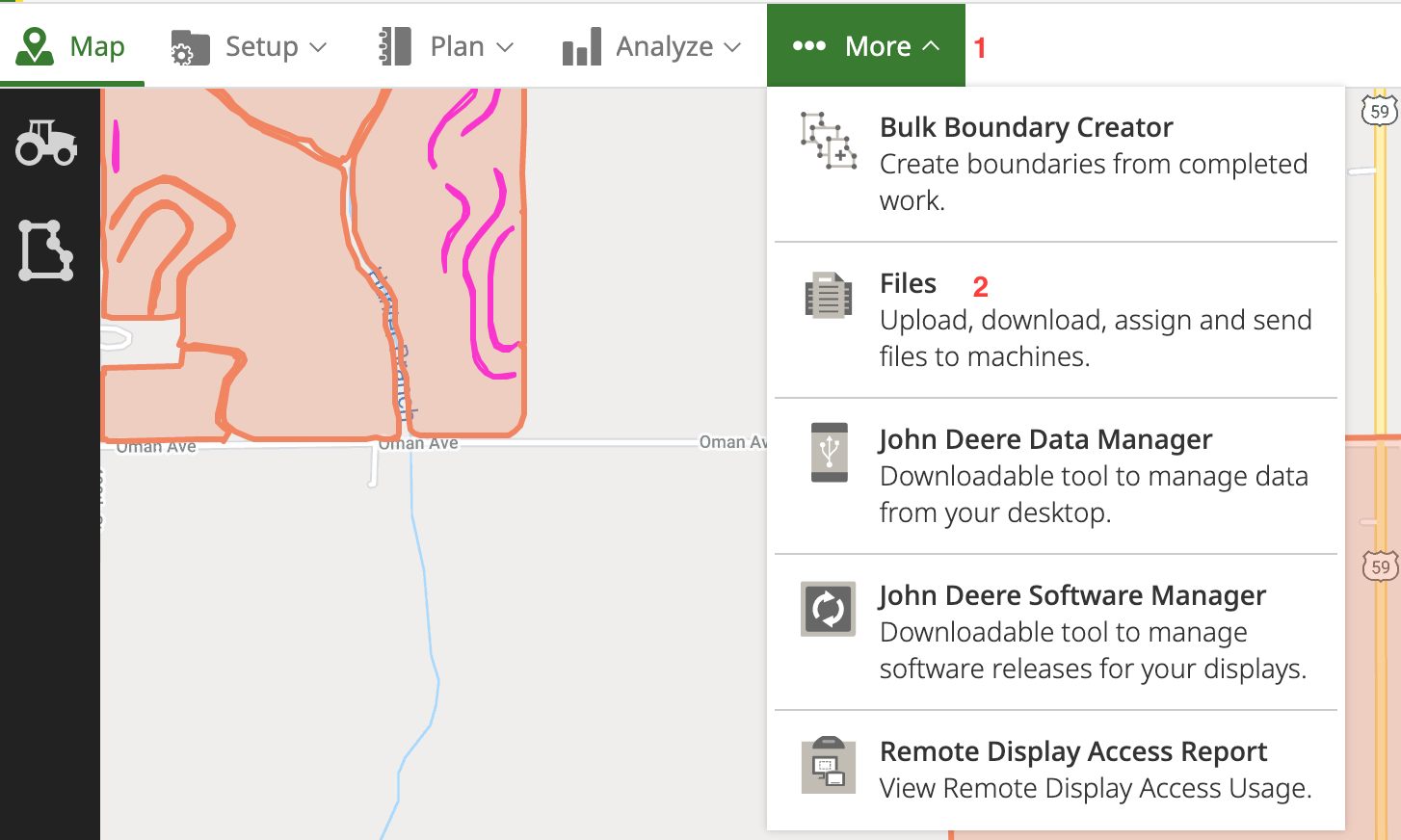Open John Deere Software Manager link
The image size is (1401, 840).
[1071, 595]
